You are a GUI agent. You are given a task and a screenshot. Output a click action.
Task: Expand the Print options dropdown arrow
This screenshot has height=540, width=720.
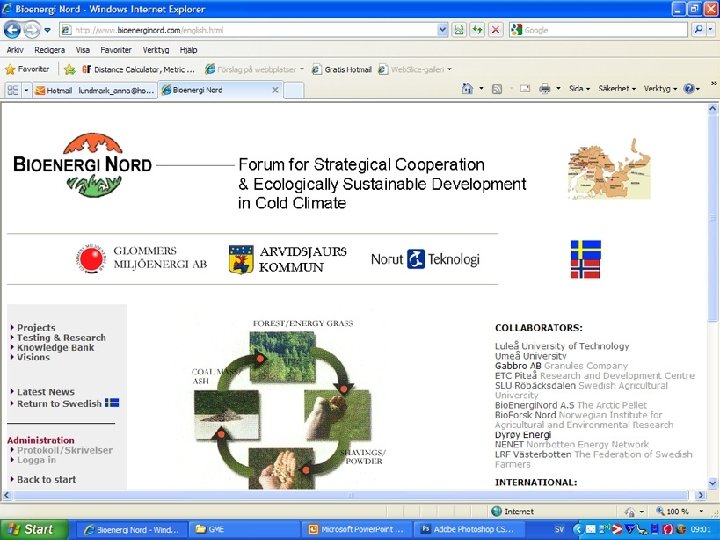pos(558,89)
